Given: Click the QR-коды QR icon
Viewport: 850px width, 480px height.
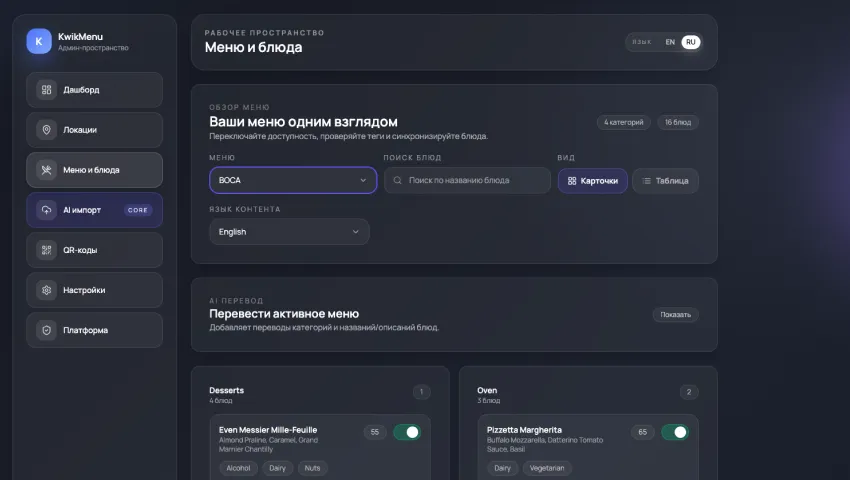Looking at the screenshot, I should 47,250.
